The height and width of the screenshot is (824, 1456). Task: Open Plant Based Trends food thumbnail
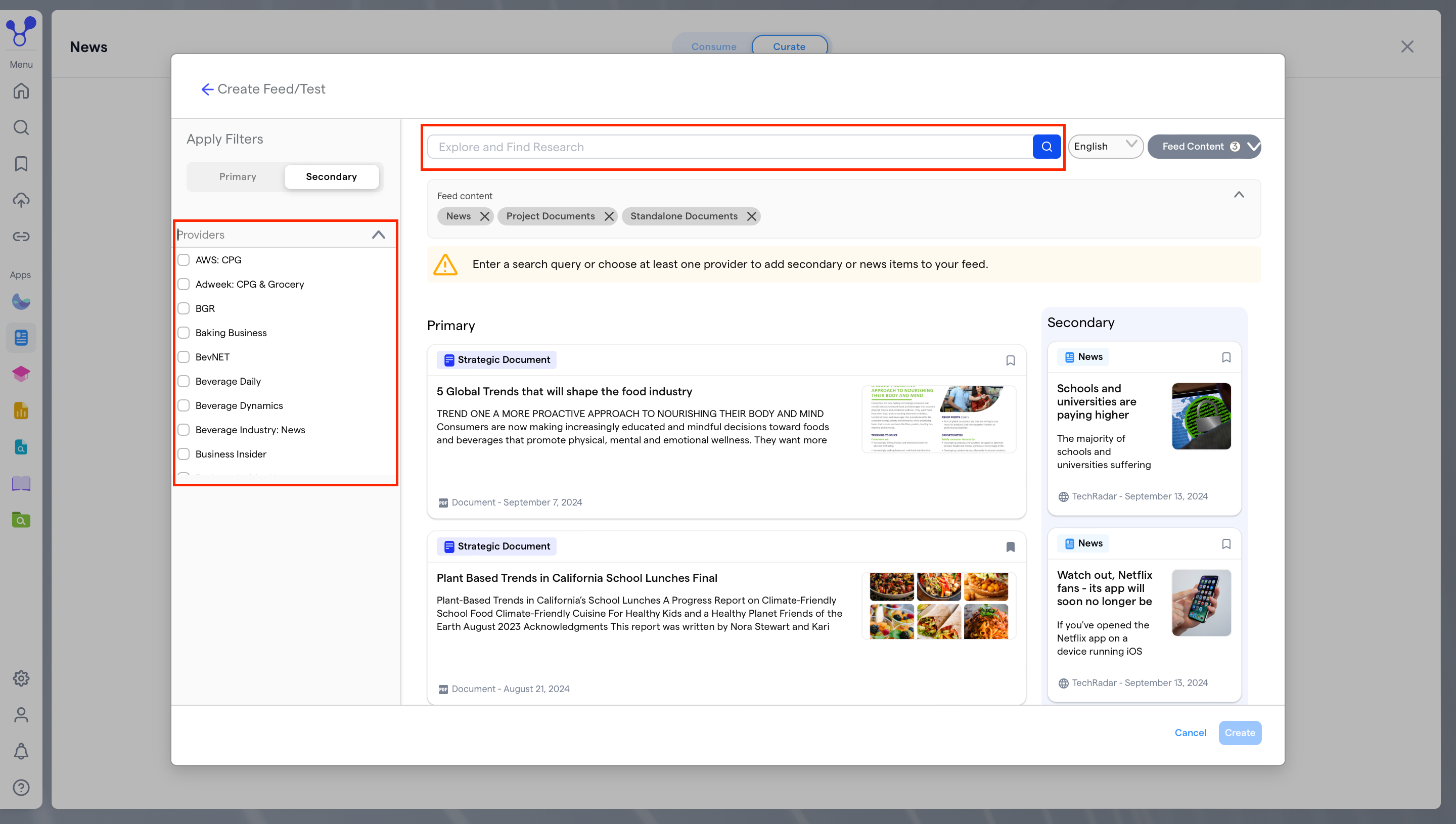pyautogui.click(x=938, y=606)
